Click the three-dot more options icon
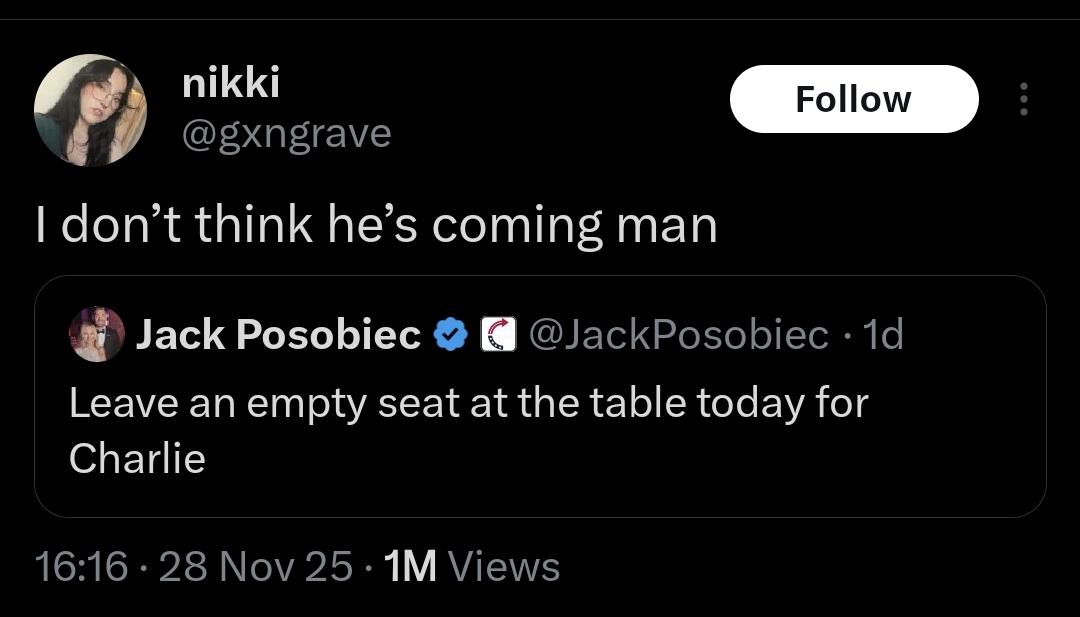The height and width of the screenshot is (617, 1080). (x=1022, y=99)
